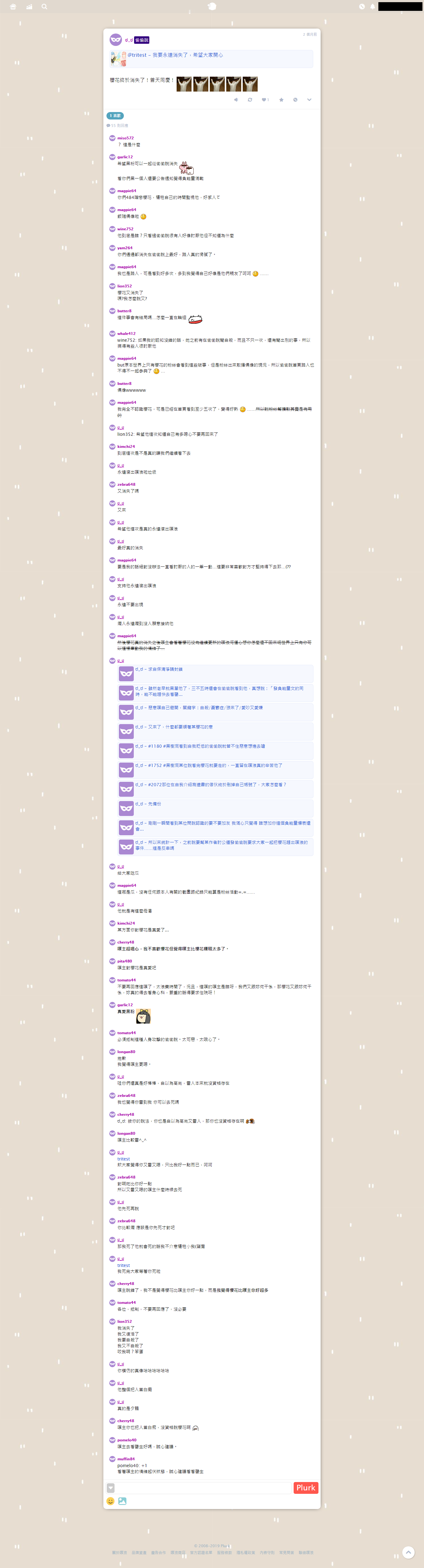
Task: Click the 偷偷說 badge next to d_d
Action: coord(142,40)
